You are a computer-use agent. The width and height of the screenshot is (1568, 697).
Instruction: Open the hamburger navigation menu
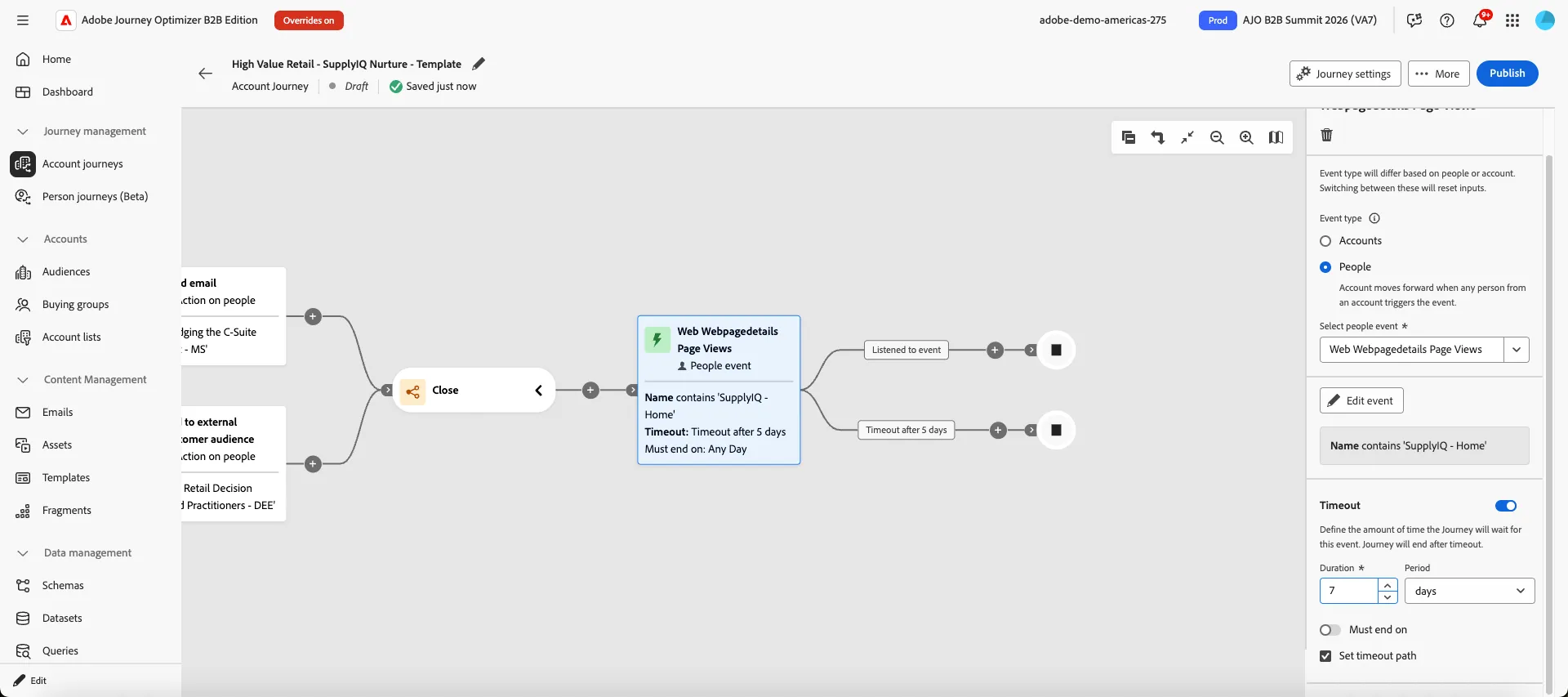(x=23, y=20)
